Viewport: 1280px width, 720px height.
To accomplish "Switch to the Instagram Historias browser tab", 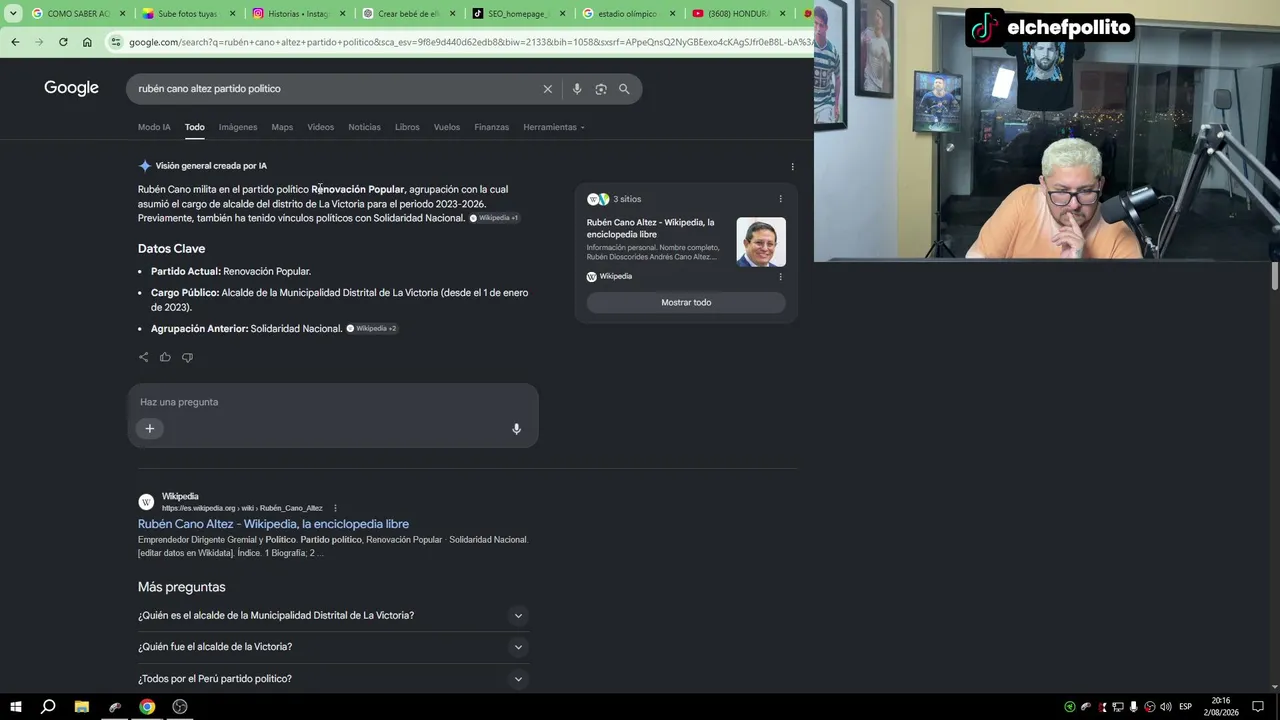I will (x=299, y=14).
